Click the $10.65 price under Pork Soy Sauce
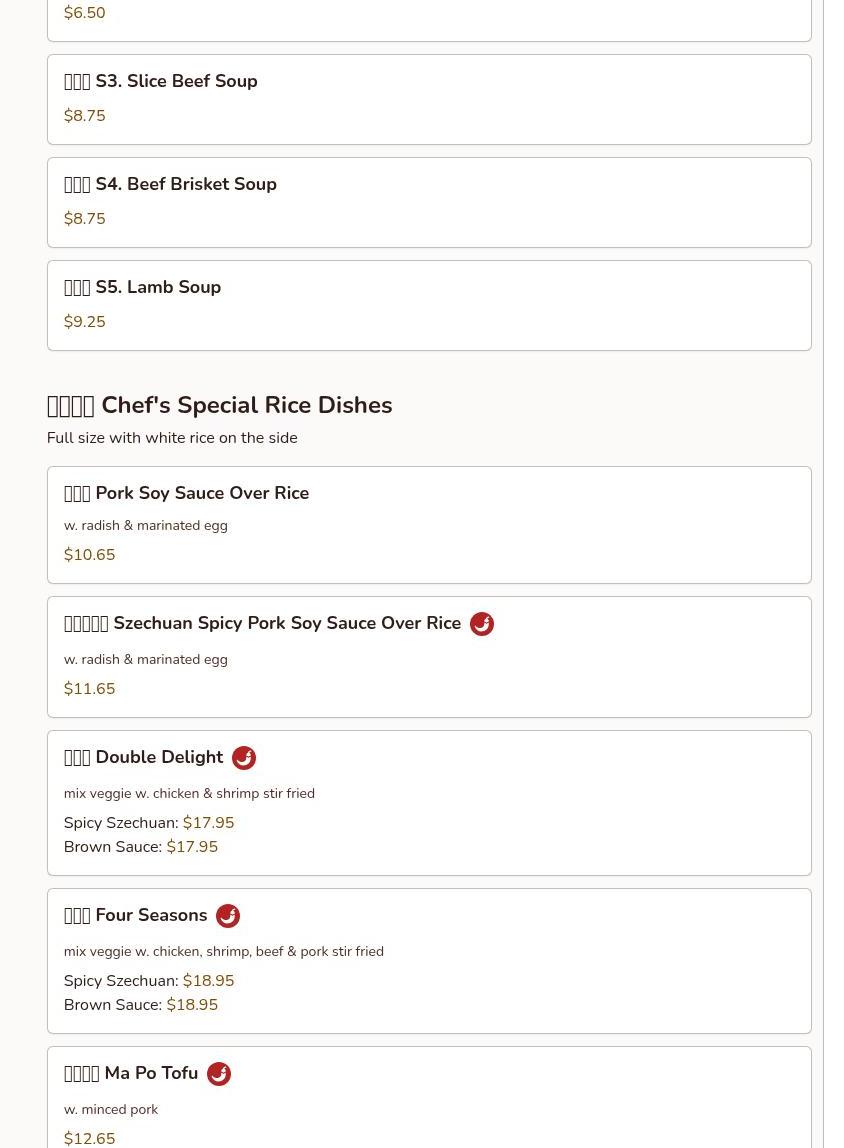844x1148 pixels. (x=89, y=555)
